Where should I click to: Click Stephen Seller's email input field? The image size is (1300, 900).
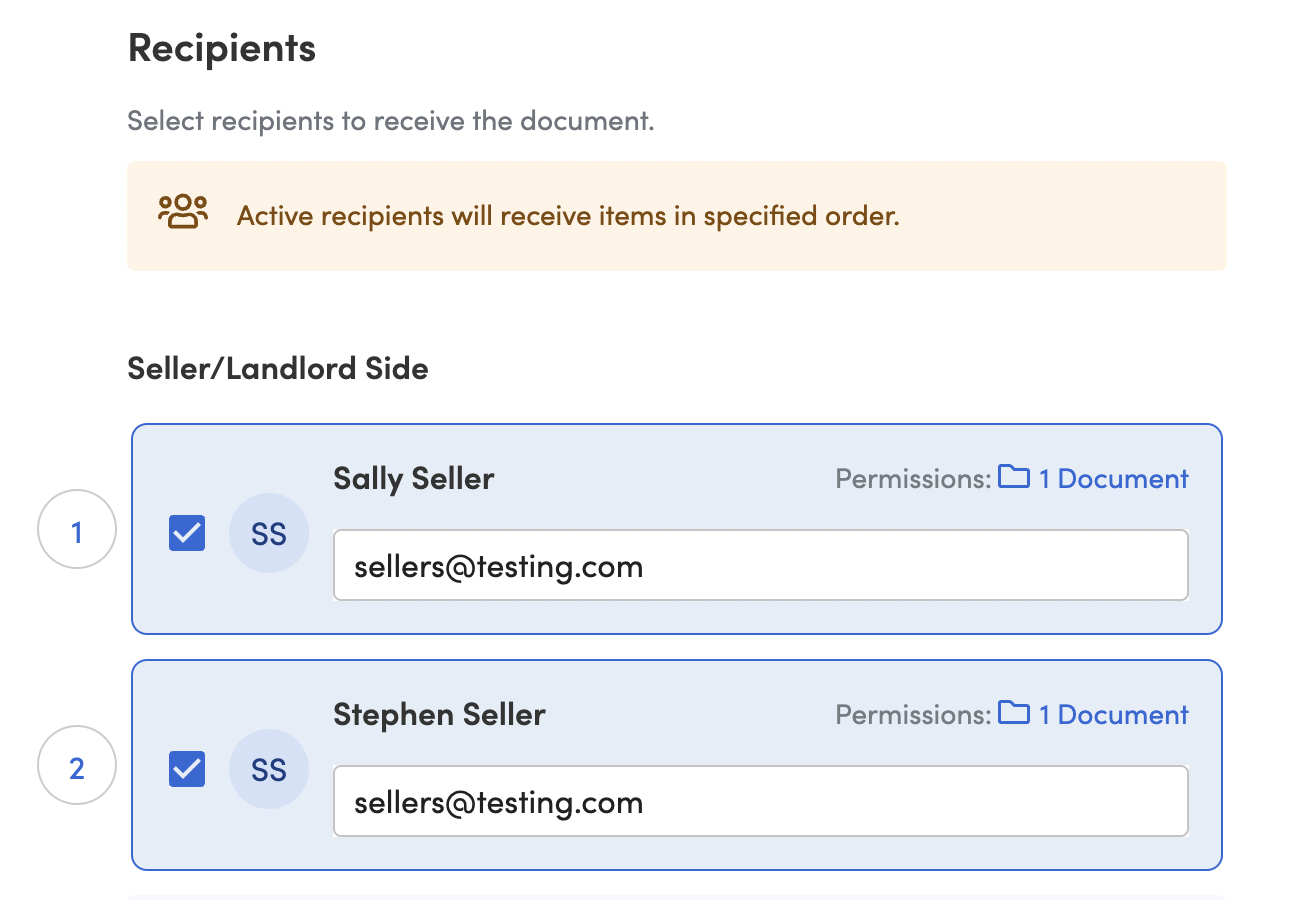[x=761, y=802]
